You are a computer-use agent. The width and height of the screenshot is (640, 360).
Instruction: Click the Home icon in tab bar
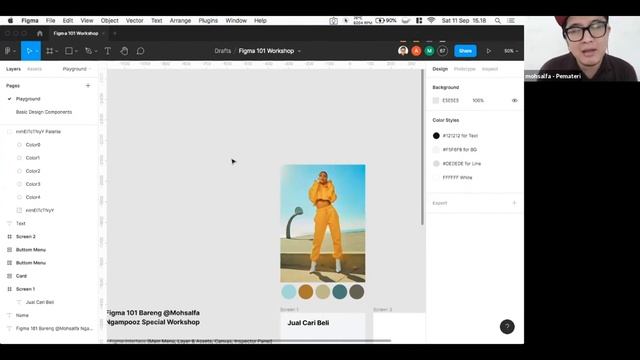(x=40, y=33)
